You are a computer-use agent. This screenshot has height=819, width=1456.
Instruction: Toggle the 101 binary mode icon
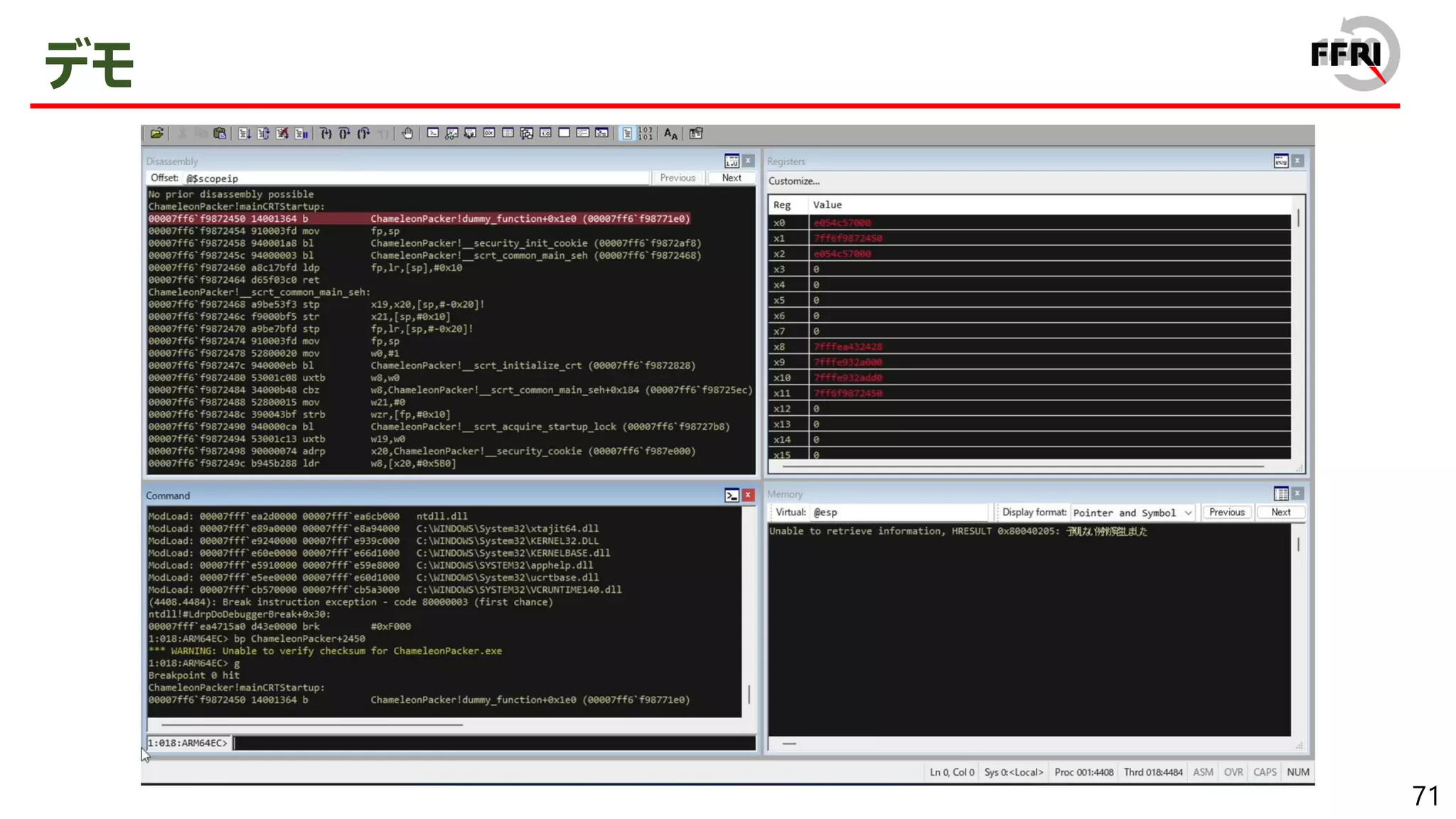pos(646,134)
